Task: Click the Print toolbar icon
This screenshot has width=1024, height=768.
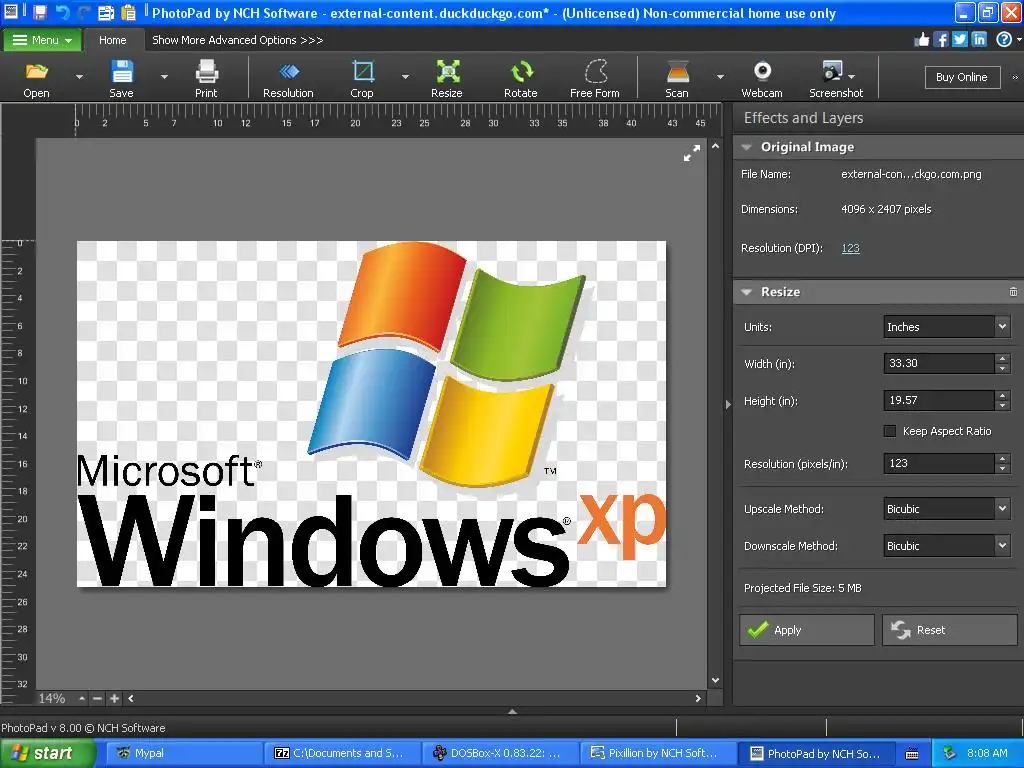Action: point(206,78)
